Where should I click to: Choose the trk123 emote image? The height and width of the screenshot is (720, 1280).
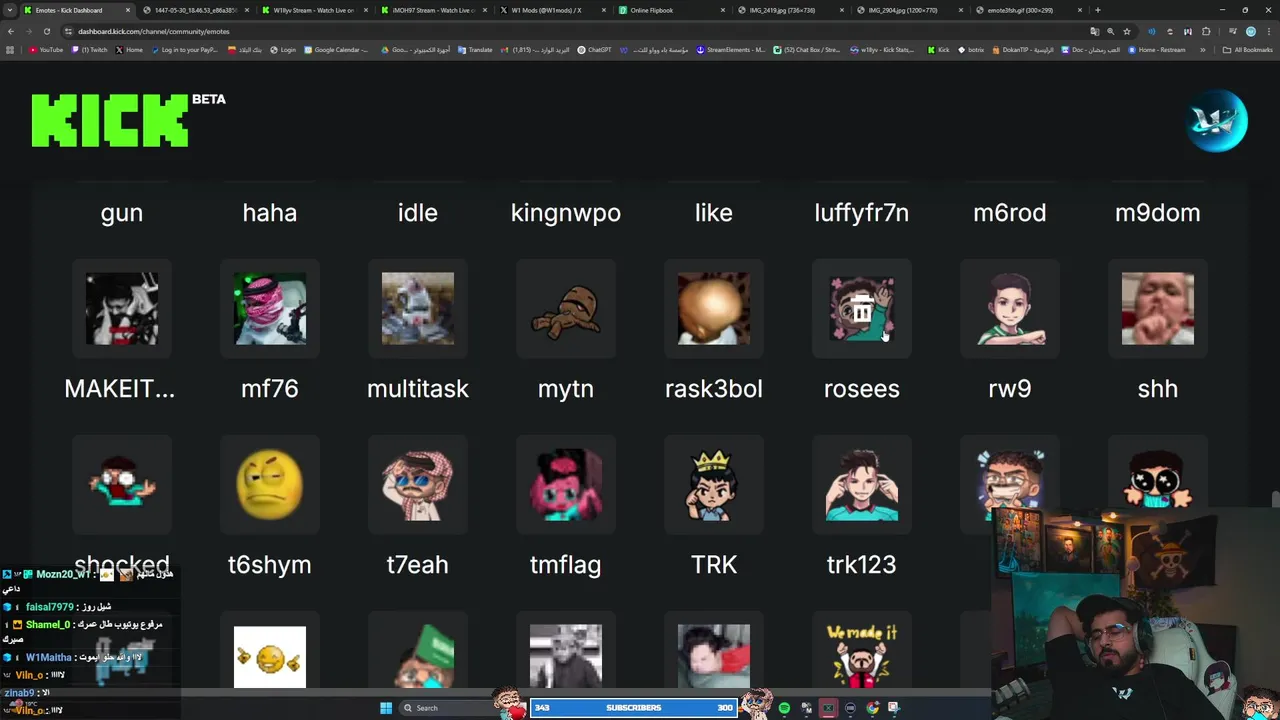click(x=862, y=484)
